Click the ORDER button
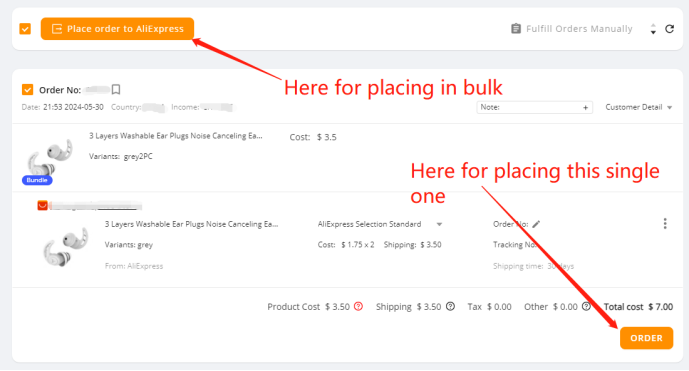Screen dimensions: 689x371 (x=646, y=338)
